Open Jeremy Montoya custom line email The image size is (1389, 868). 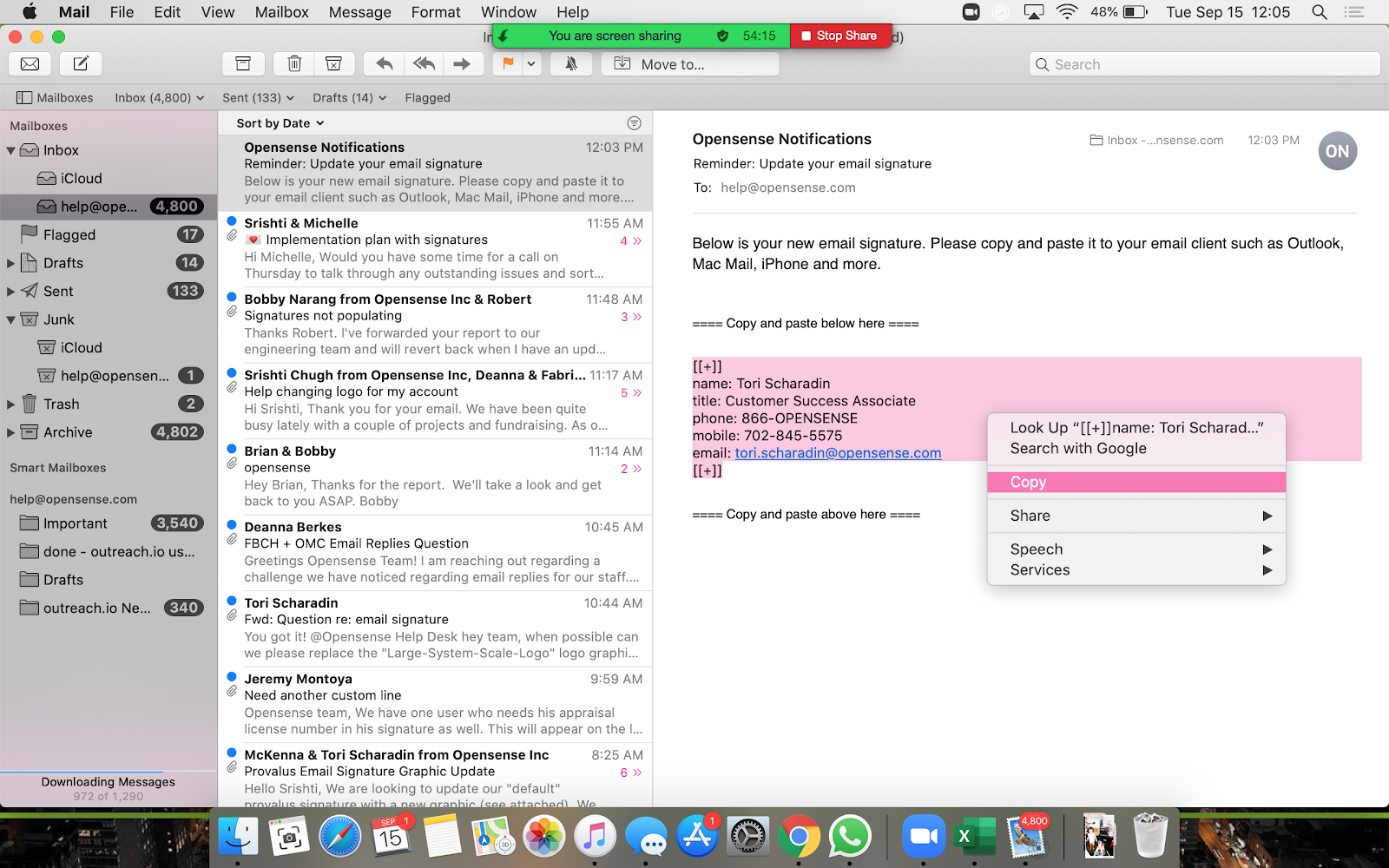tap(435, 704)
